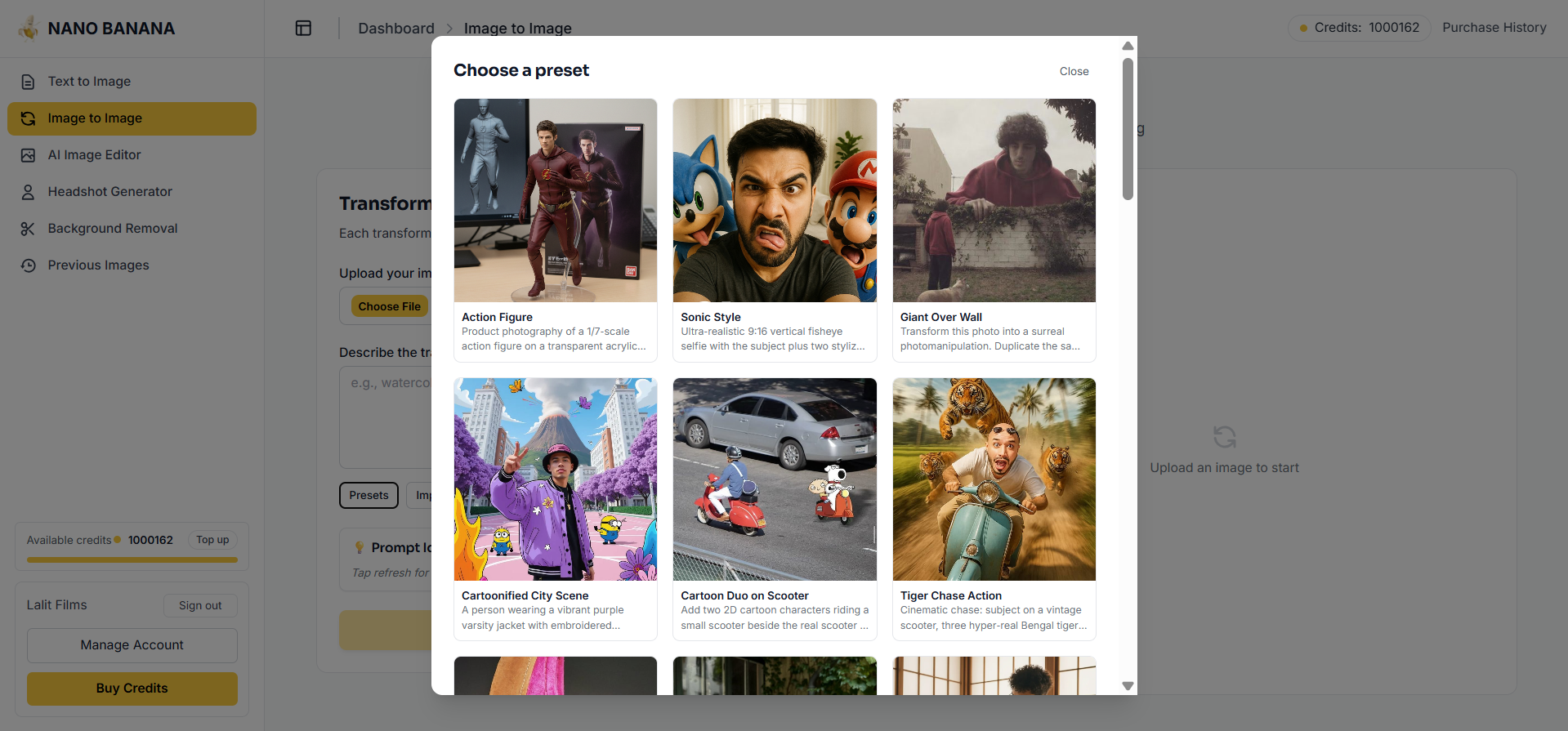This screenshot has height=731, width=1568.
Task: Click the Image to Image refresh icon
Action: (28, 118)
